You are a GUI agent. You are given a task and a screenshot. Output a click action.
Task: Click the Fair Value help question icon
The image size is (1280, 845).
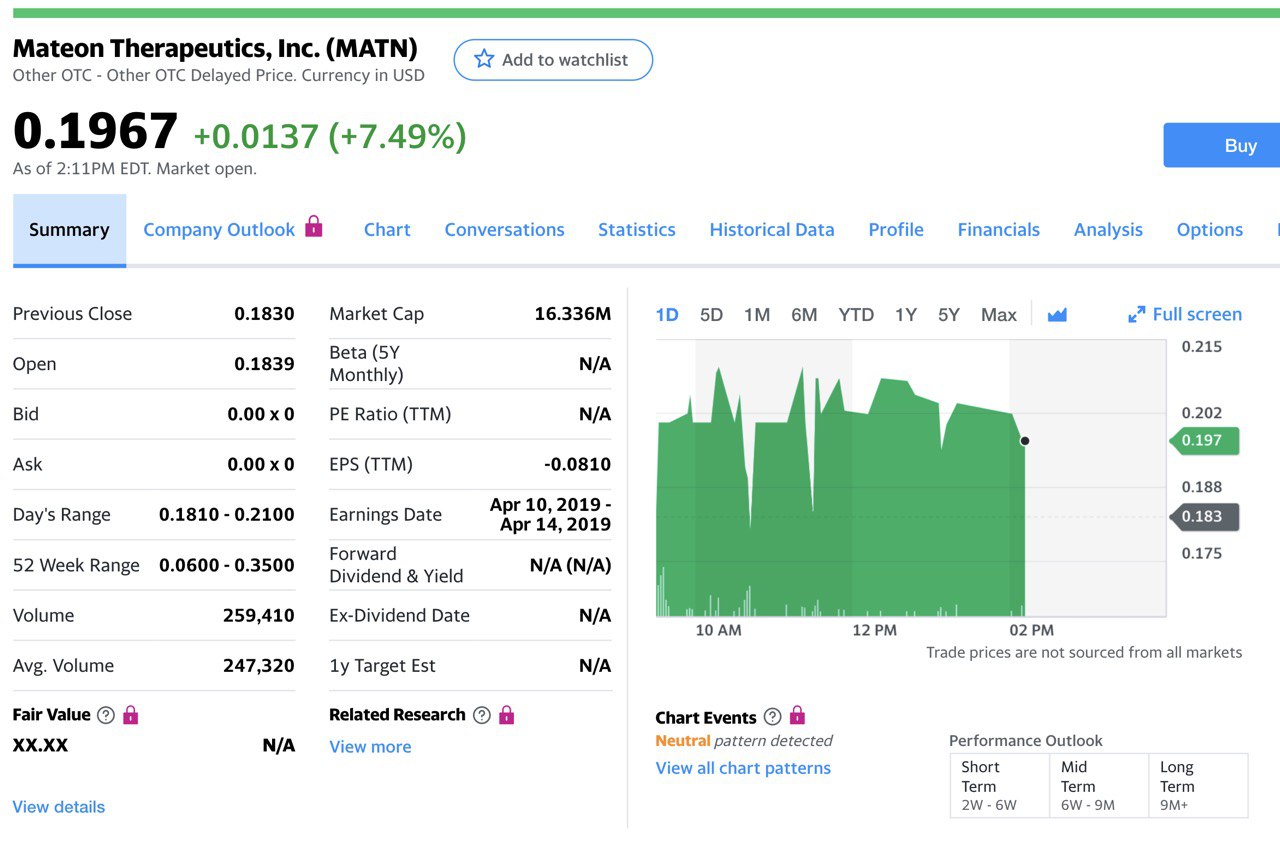105,715
